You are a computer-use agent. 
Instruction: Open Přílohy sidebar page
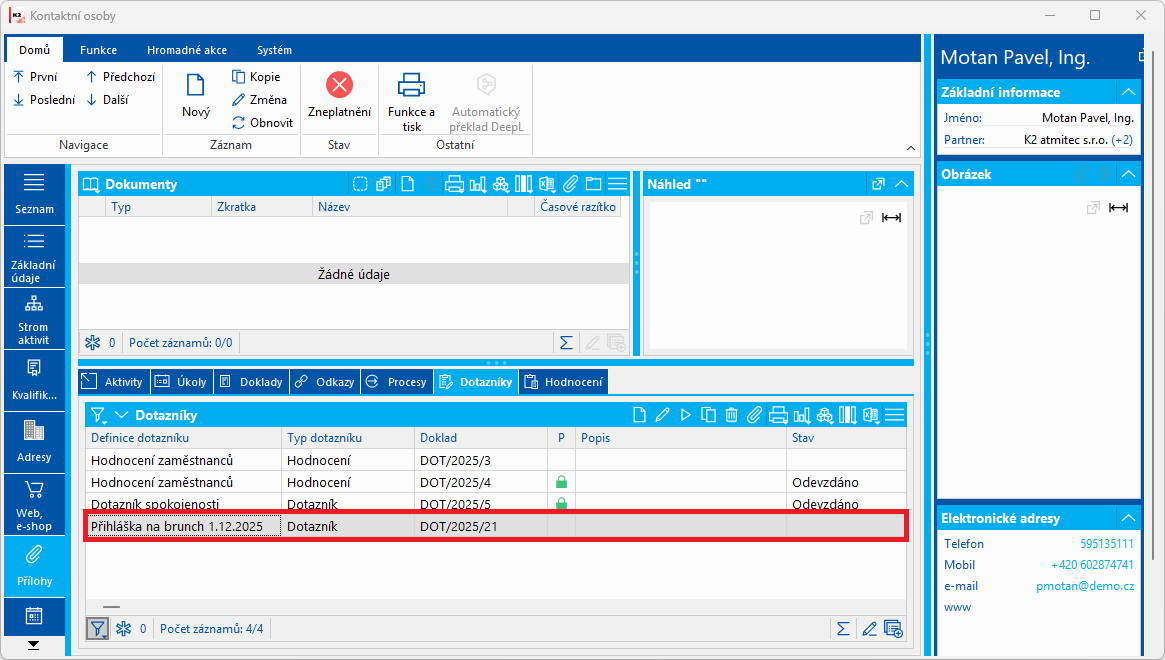pos(34,566)
